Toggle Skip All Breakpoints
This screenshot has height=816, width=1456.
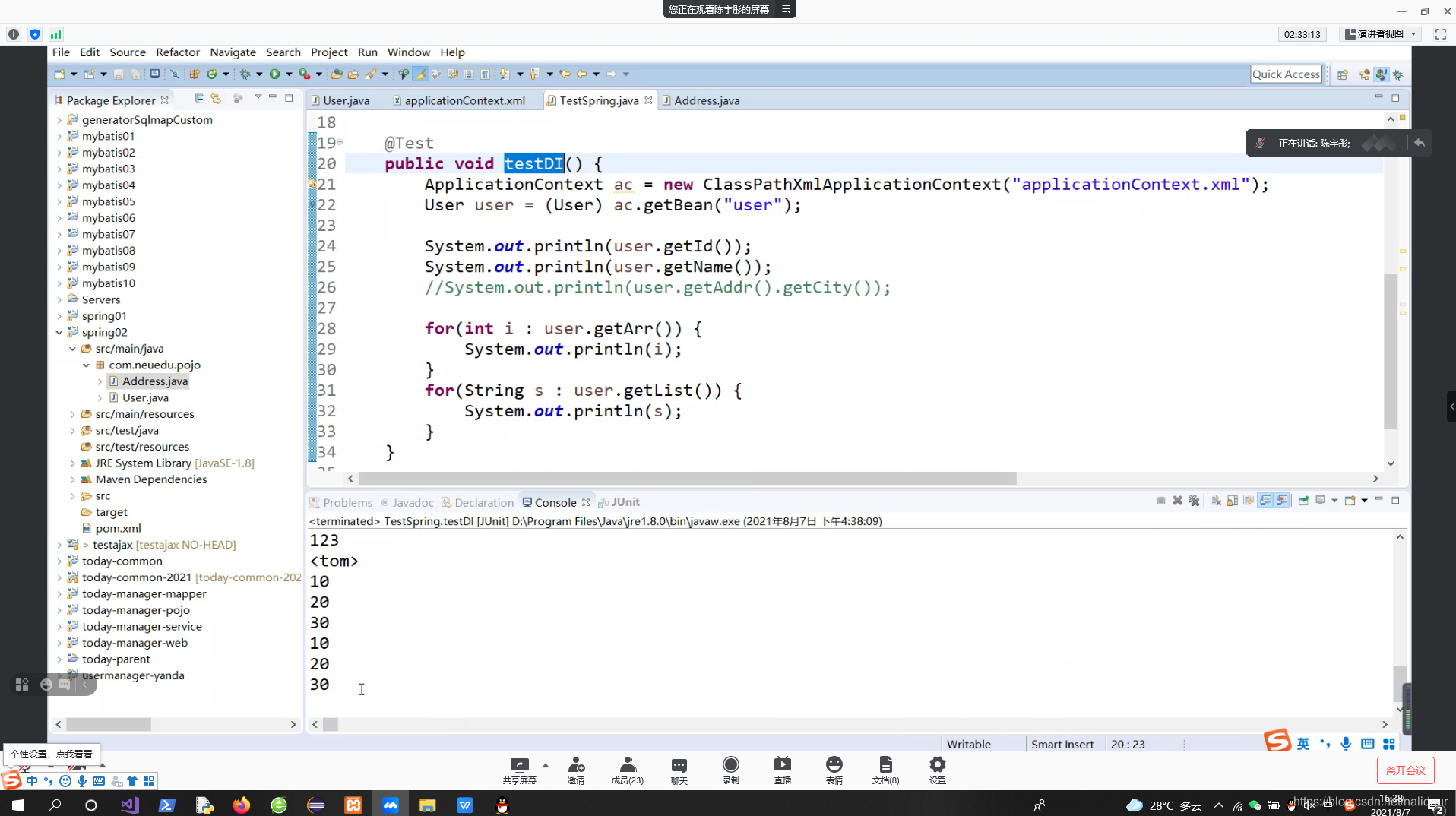pyautogui.click(x=174, y=74)
